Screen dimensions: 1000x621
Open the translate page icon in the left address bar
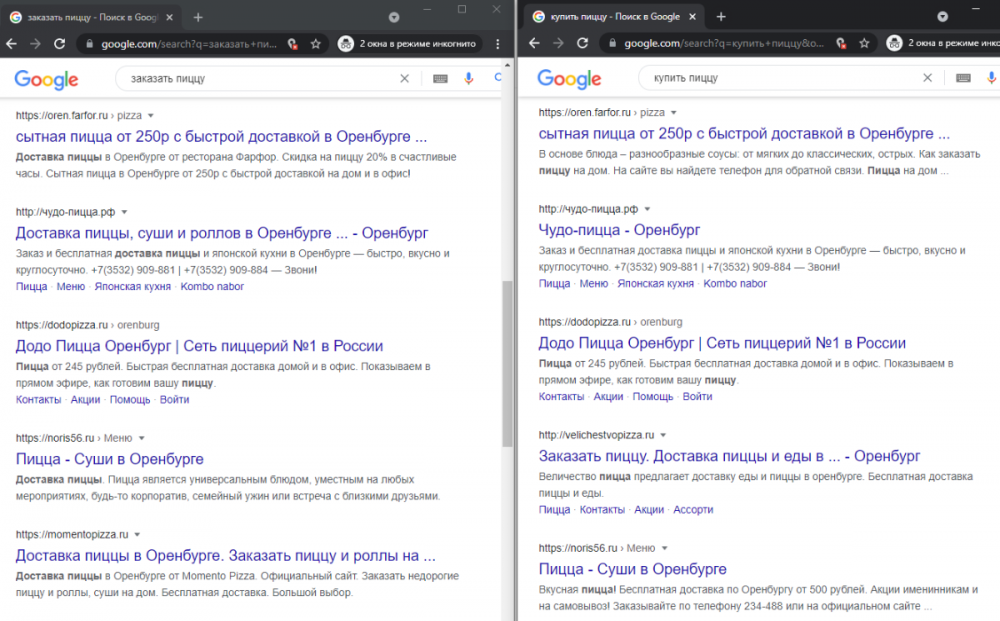pos(292,43)
